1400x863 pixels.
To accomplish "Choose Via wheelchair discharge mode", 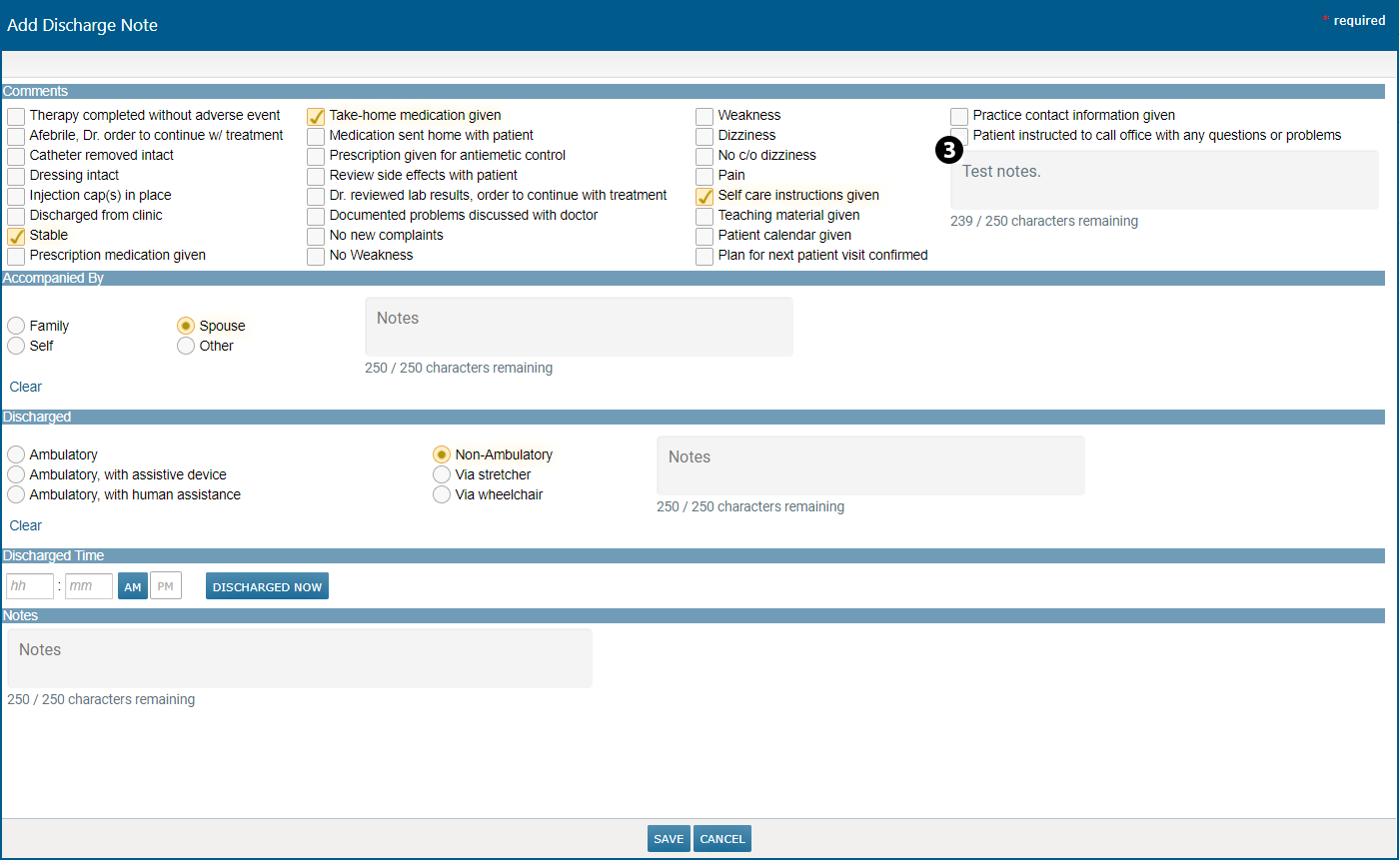I will coord(442,494).
